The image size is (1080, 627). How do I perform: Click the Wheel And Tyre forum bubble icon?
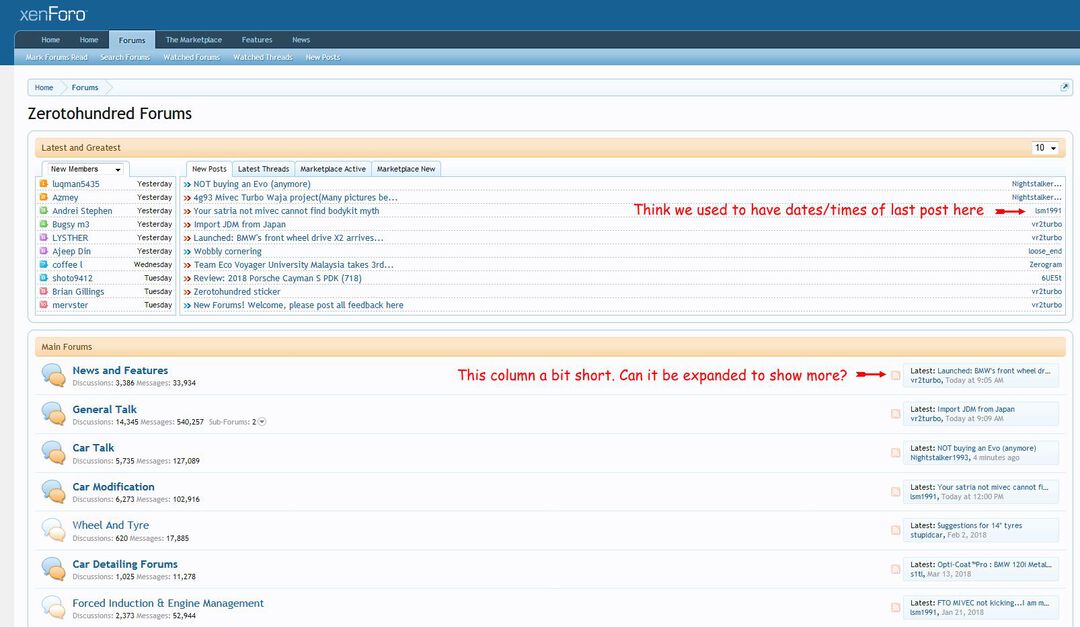coord(54,530)
